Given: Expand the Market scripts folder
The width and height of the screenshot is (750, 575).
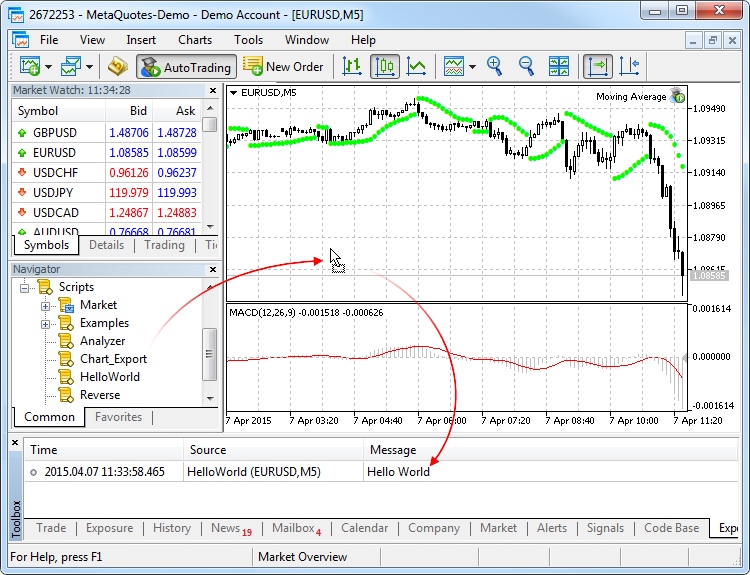Looking at the screenshot, I should pos(45,306).
